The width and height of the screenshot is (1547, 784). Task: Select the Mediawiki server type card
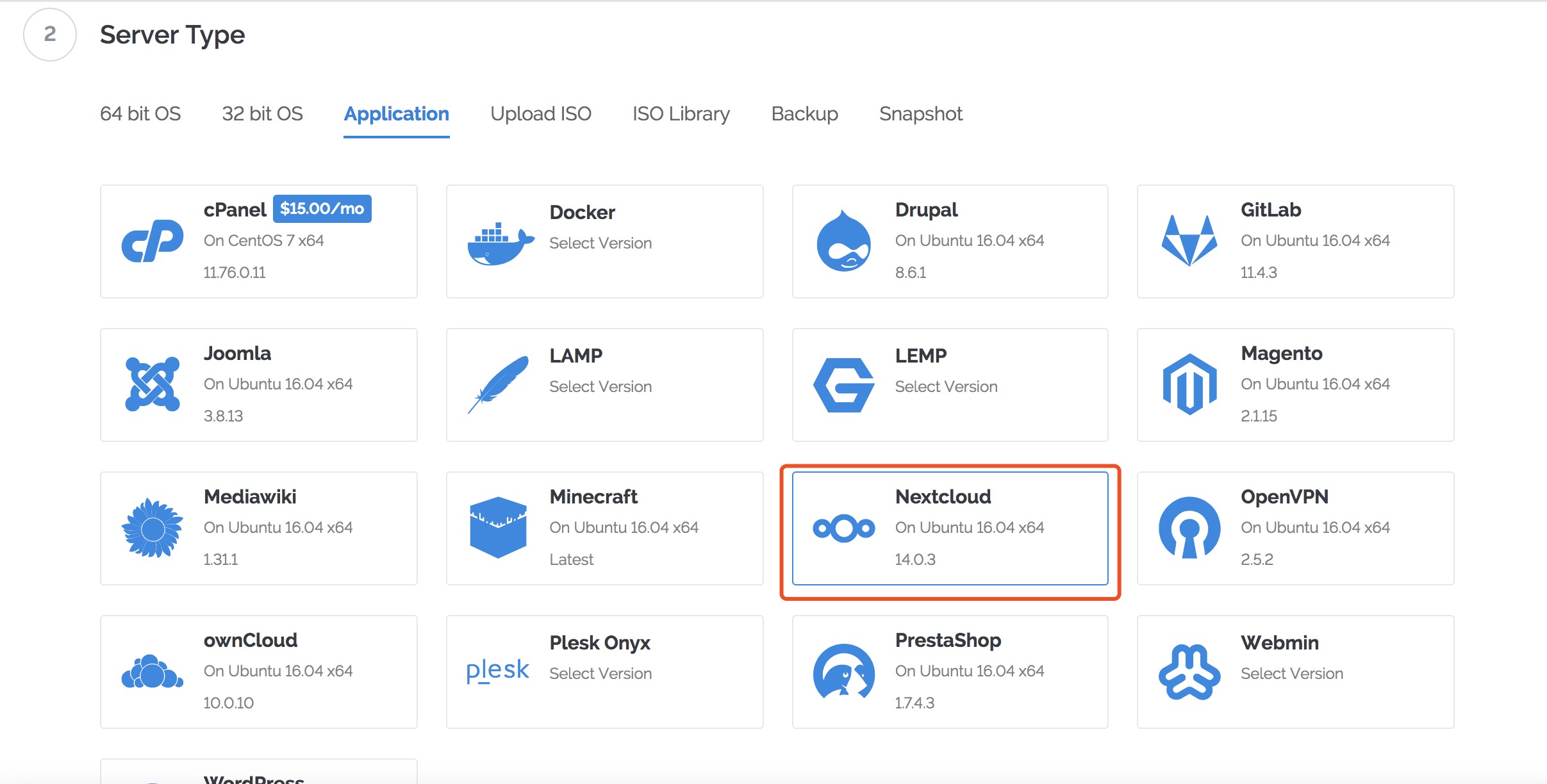[x=258, y=527]
